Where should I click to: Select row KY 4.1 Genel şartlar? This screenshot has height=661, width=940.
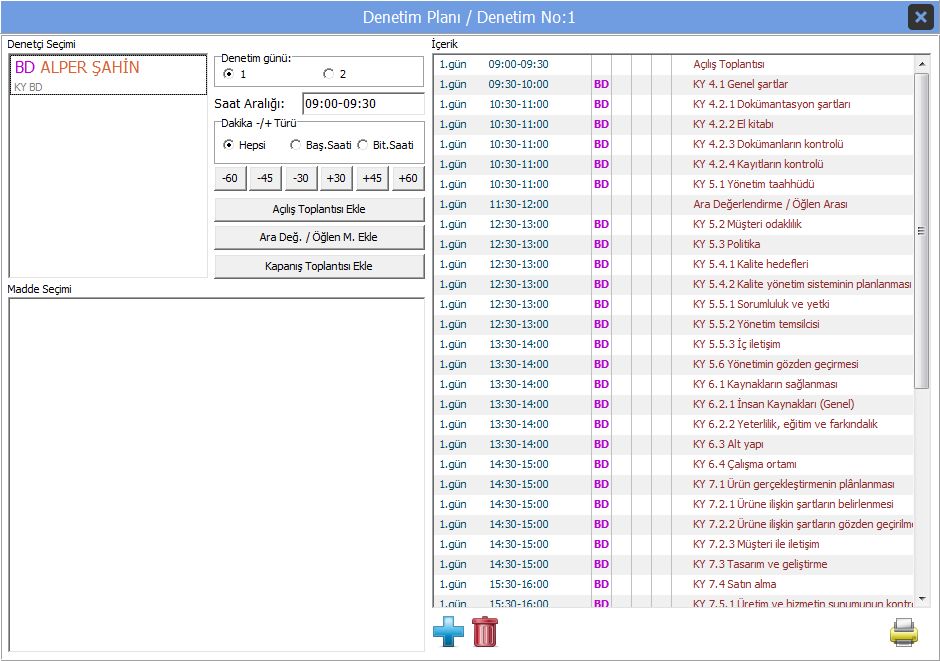[673, 84]
